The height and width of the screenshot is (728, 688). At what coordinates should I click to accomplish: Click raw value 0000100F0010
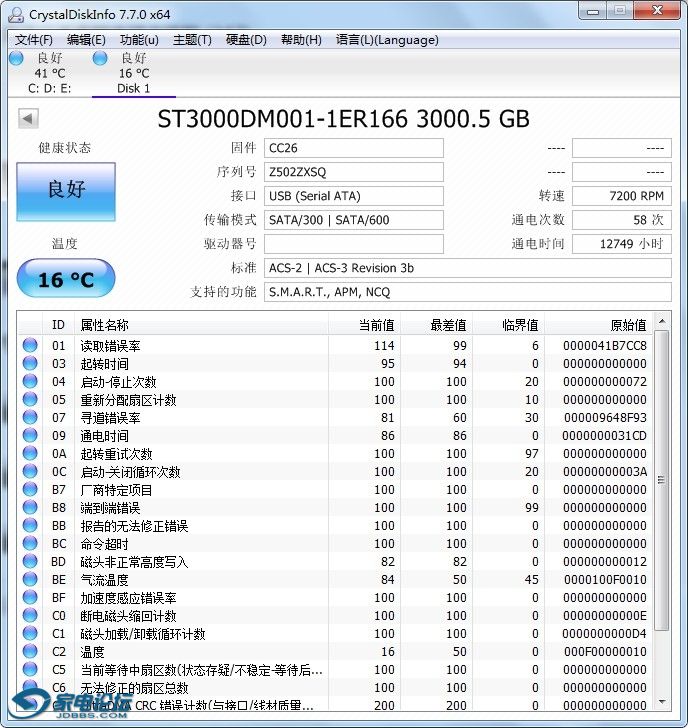coord(605,579)
